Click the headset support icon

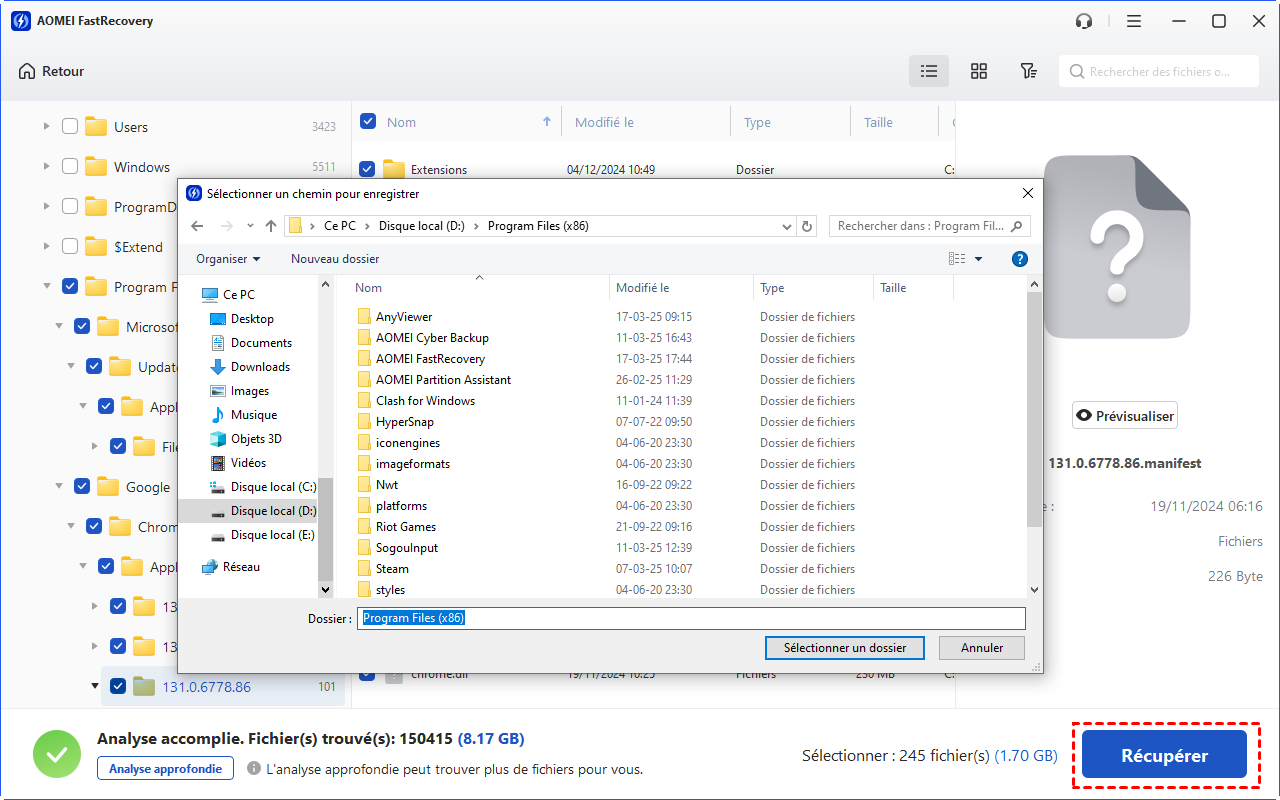[1084, 21]
